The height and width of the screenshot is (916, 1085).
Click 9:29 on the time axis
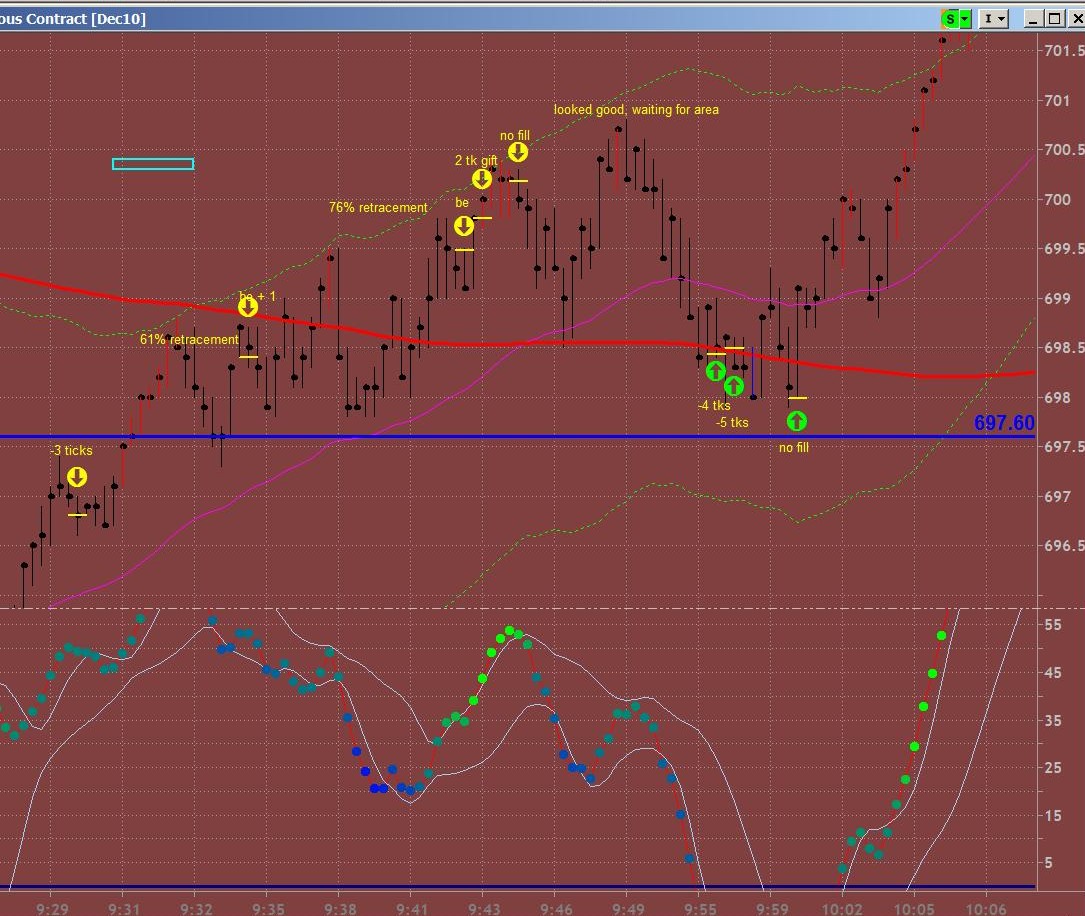coord(53,908)
